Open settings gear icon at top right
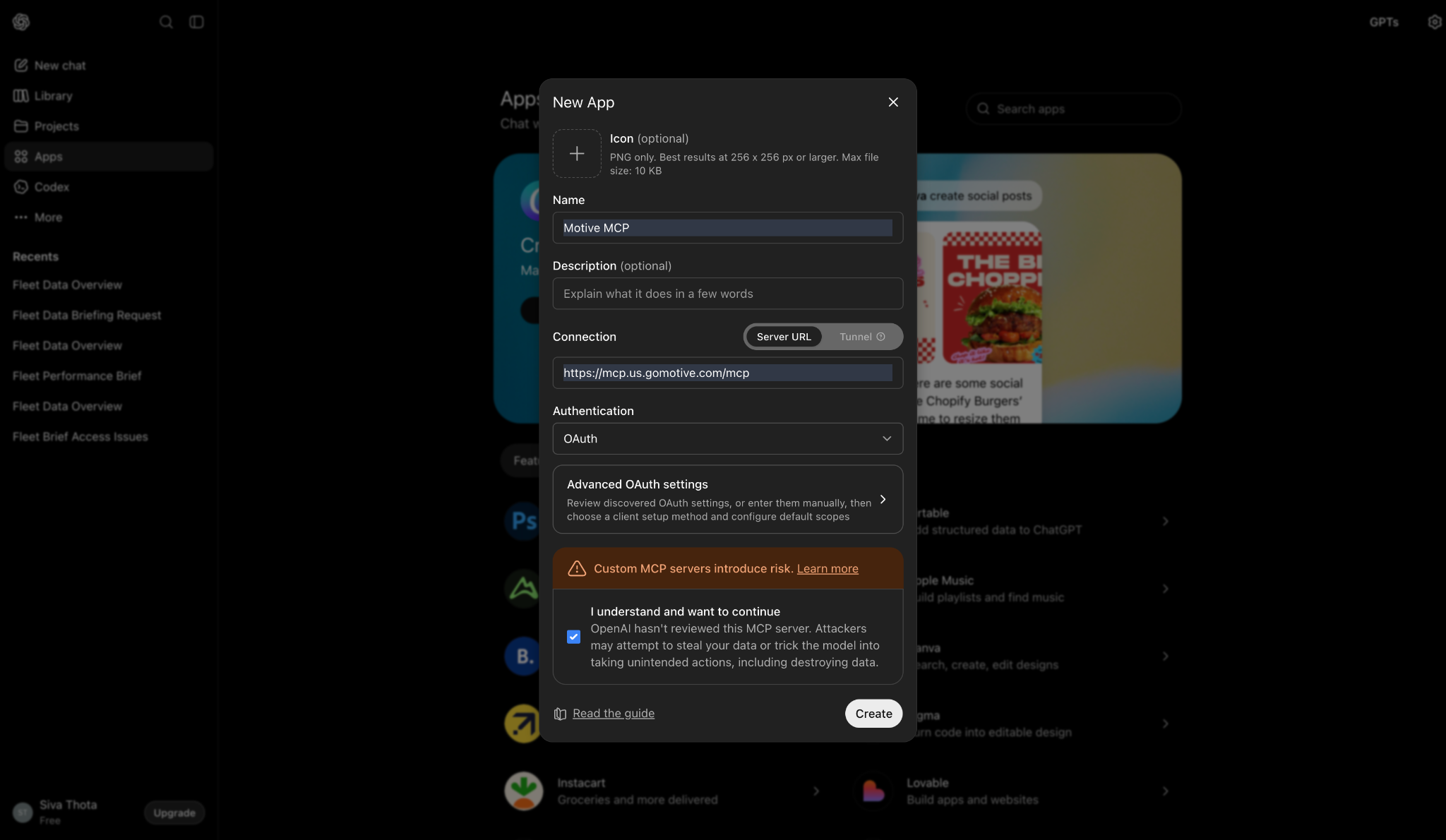The width and height of the screenshot is (1446, 840). pyautogui.click(x=1434, y=22)
